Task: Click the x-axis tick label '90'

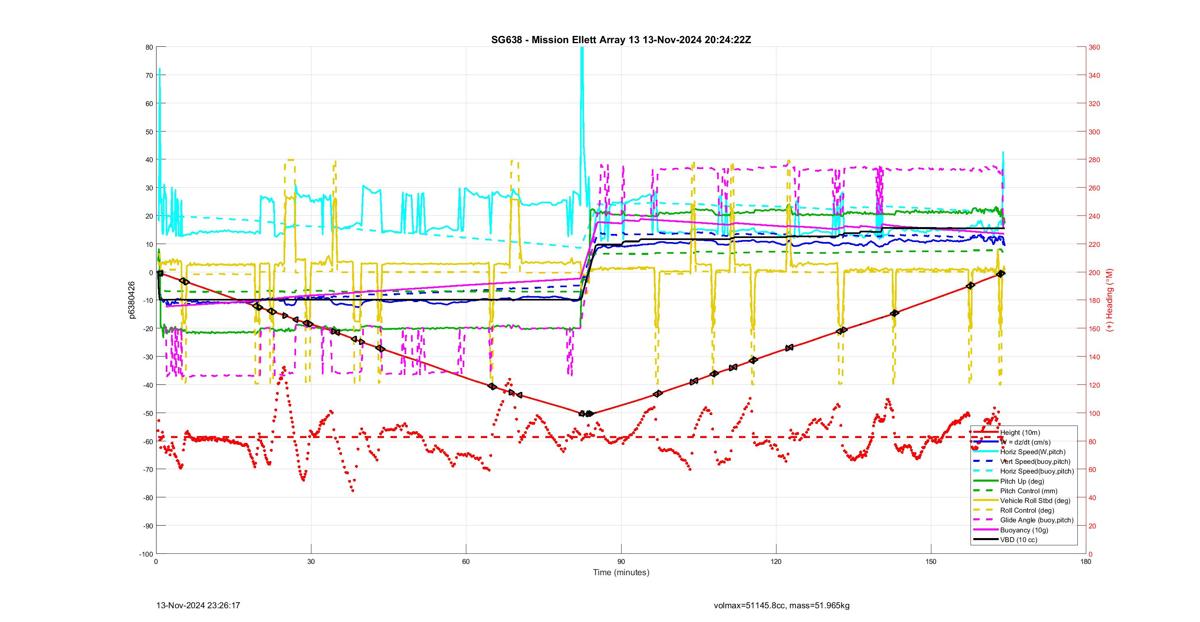Action: point(620,561)
